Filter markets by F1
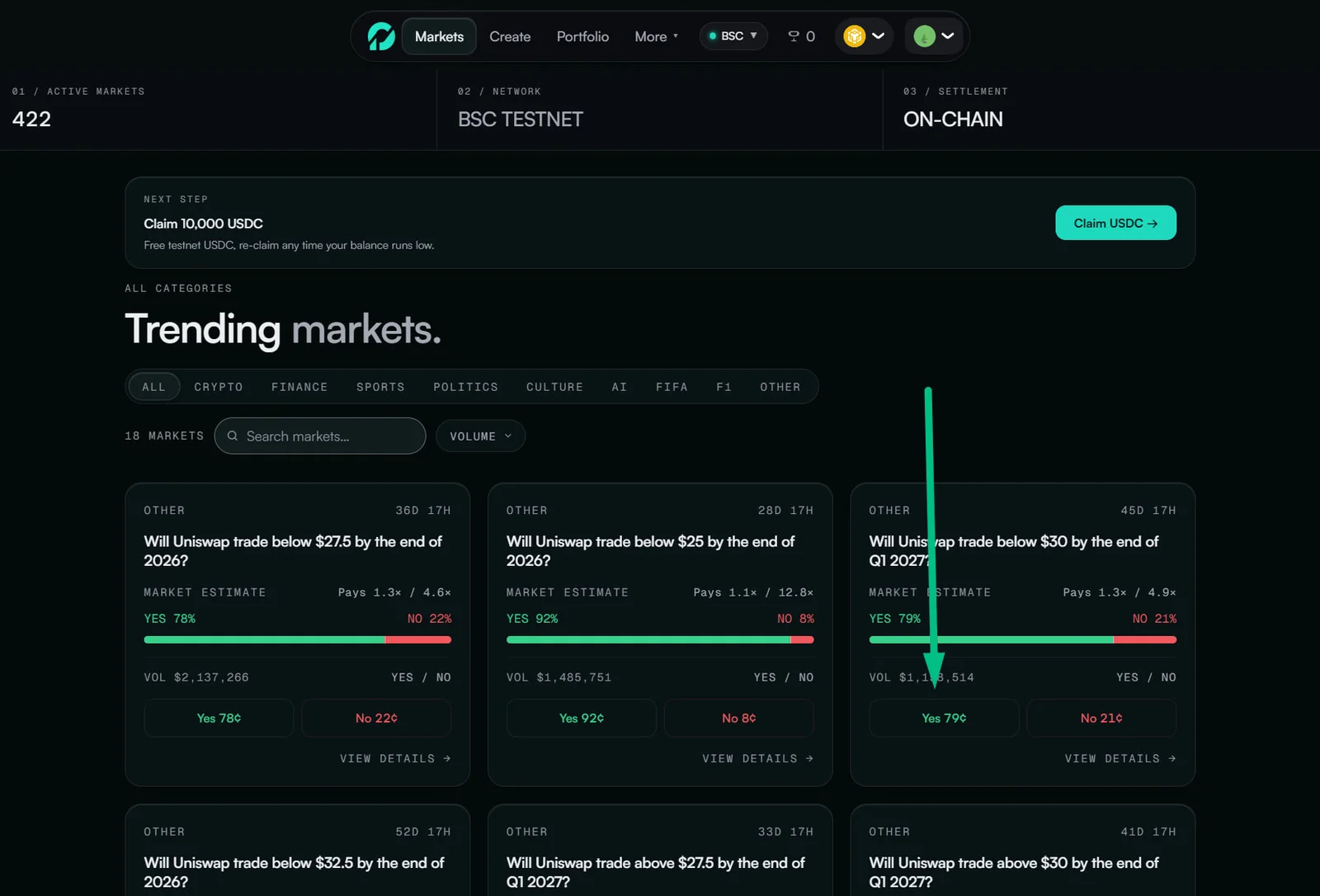Viewport: 1320px width, 896px height. (724, 386)
